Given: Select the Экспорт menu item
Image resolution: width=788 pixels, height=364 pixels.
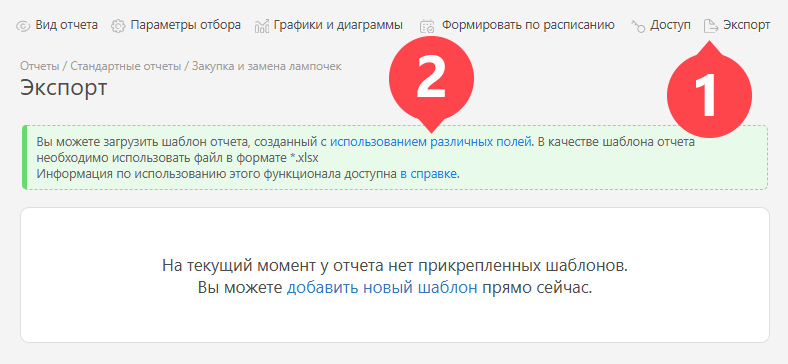Looking at the screenshot, I should pyautogui.click(x=746, y=25).
